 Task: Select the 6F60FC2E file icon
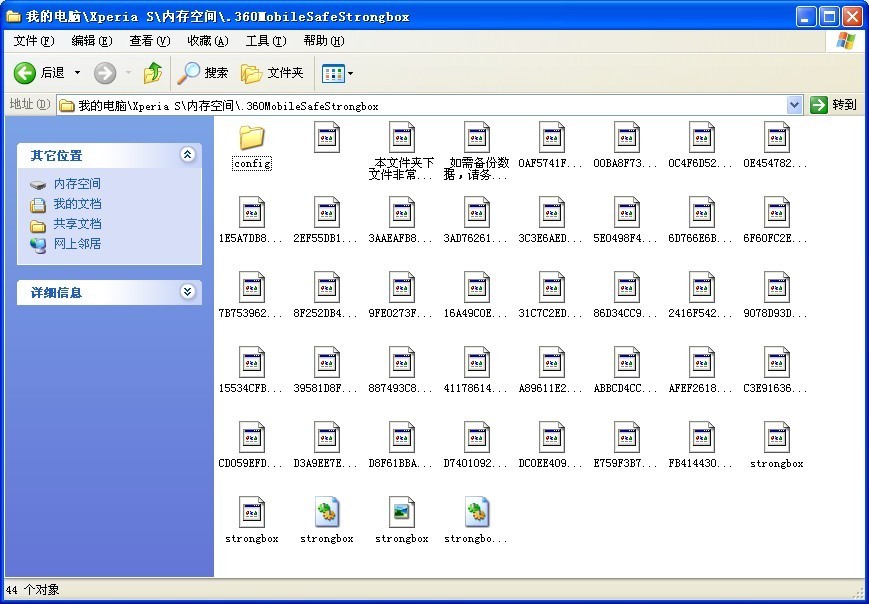pos(776,212)
